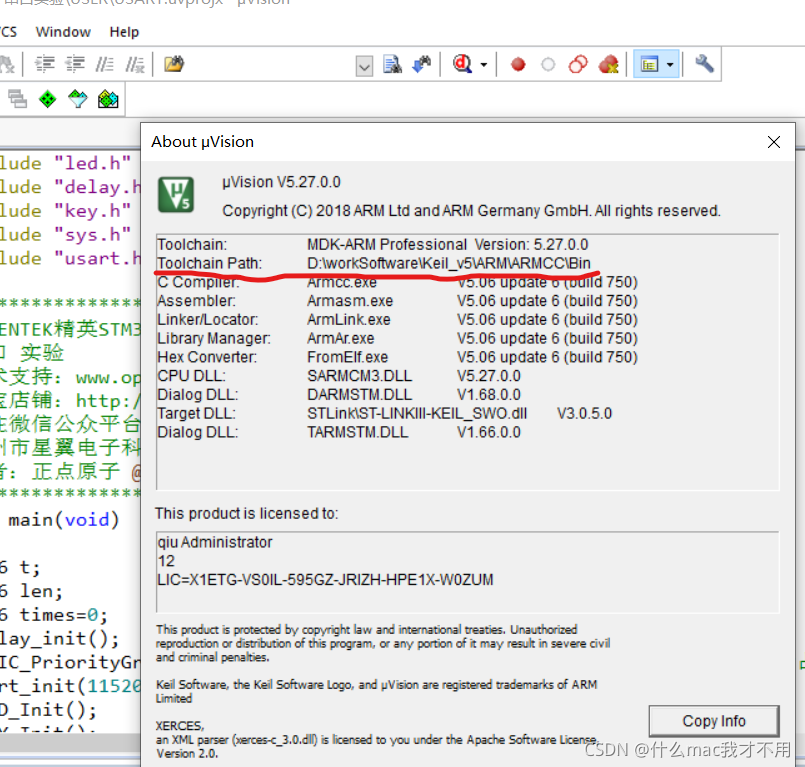The height and width of the screenshot is (767, 805).
Task: Open the Pack Installer icon
Action: [x=108, y=99]
